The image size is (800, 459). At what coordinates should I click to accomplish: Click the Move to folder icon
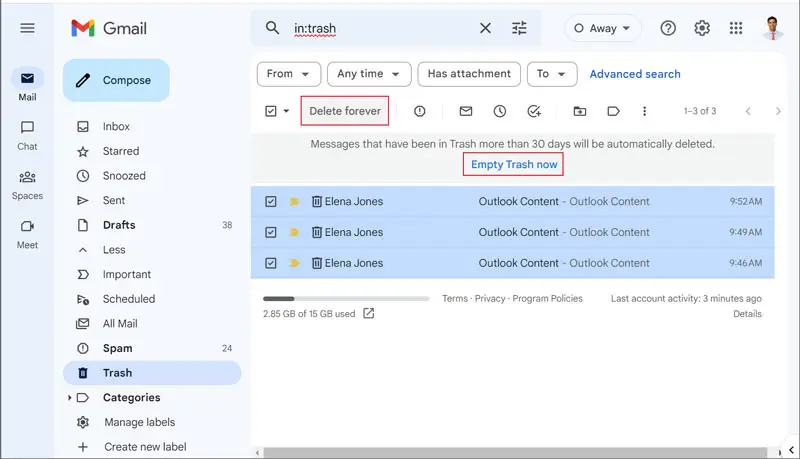point(580,111)
